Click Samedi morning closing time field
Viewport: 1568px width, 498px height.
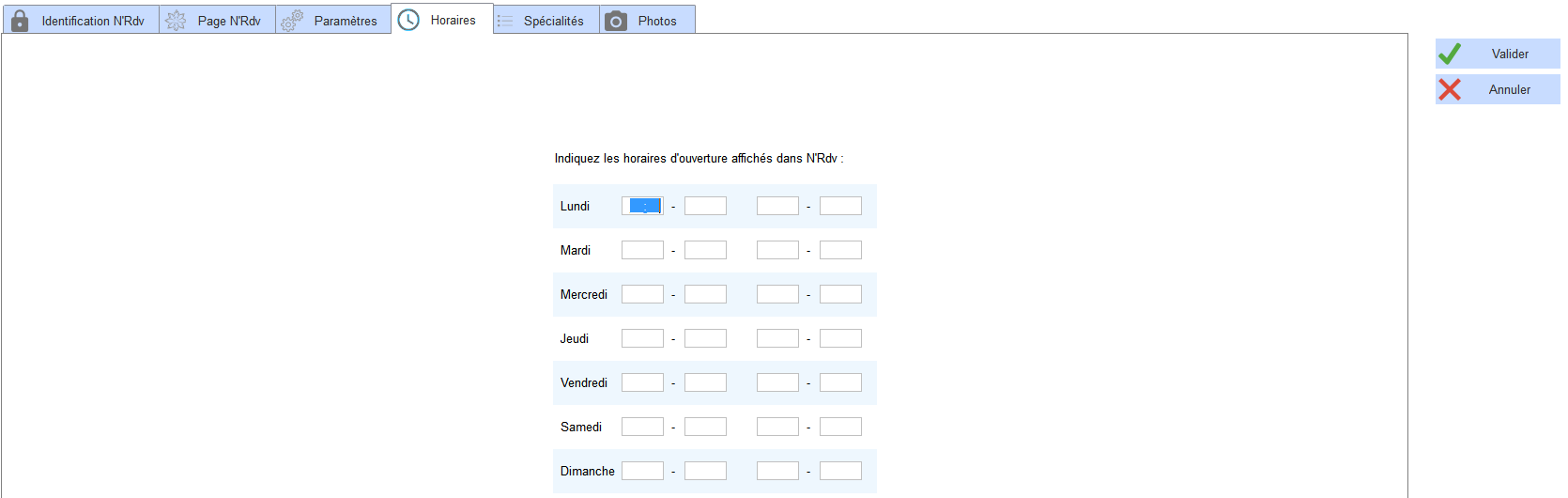tap(705, 427)
